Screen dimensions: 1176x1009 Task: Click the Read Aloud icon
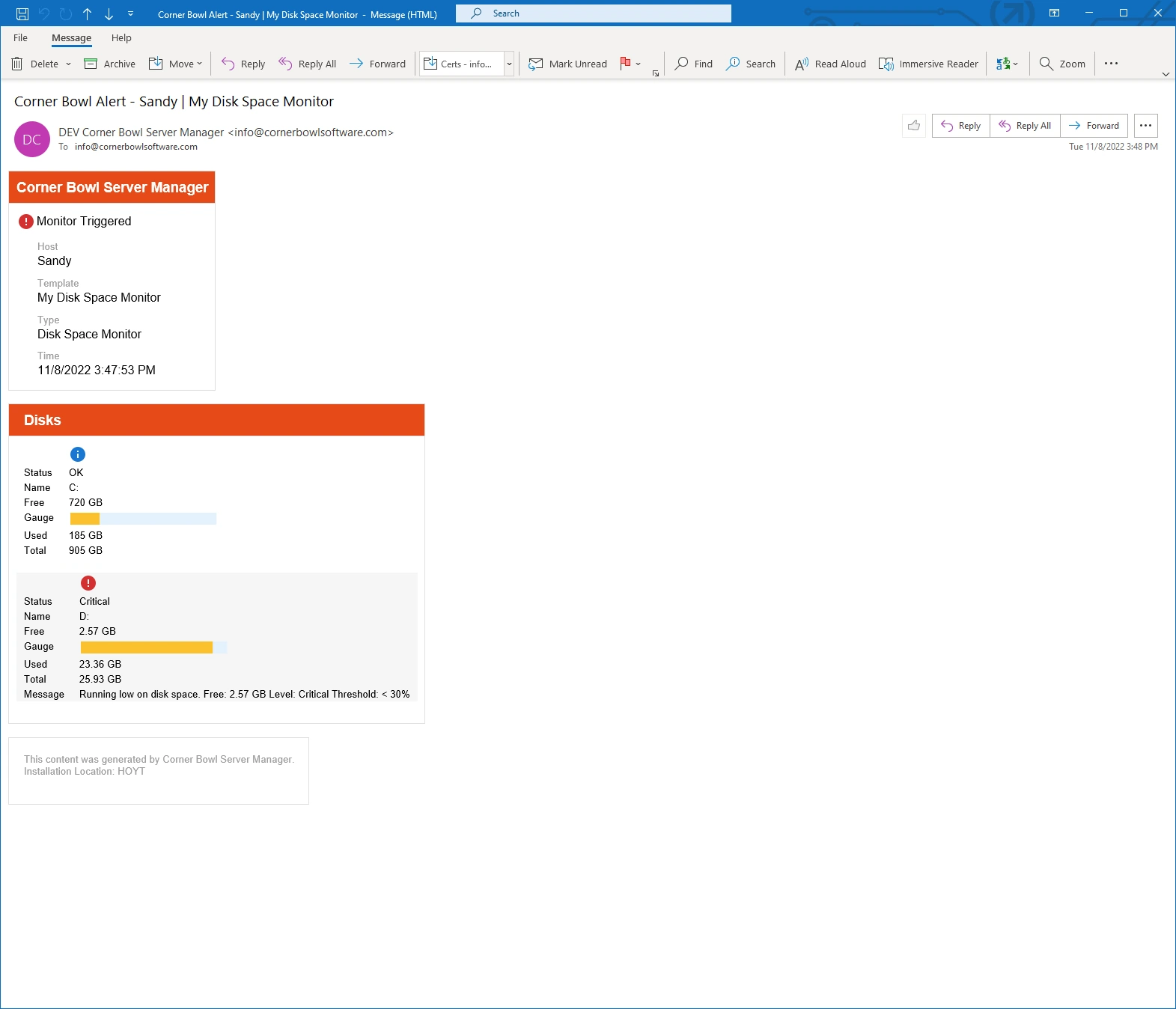pos(802,64)
